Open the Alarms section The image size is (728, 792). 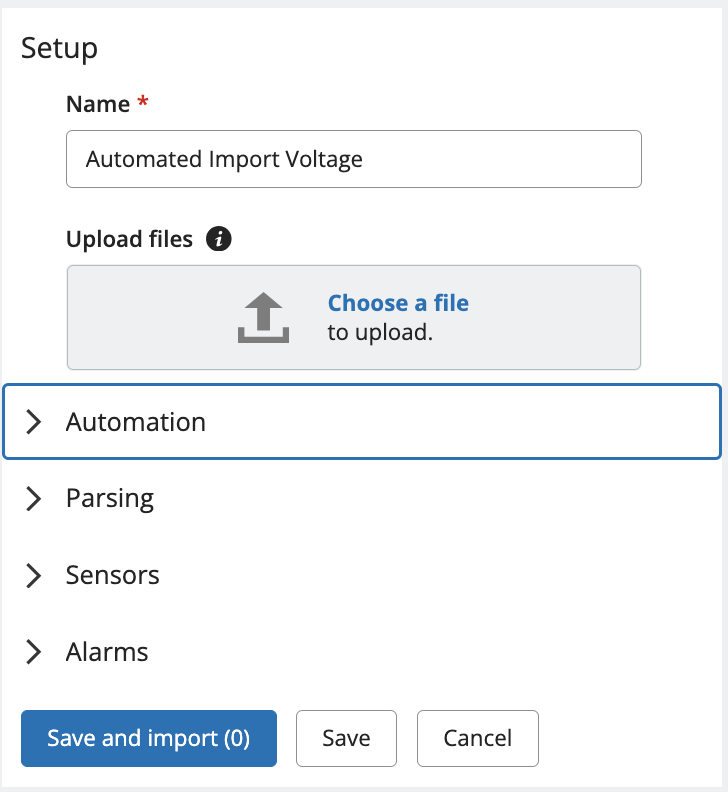tap(362, 652)
